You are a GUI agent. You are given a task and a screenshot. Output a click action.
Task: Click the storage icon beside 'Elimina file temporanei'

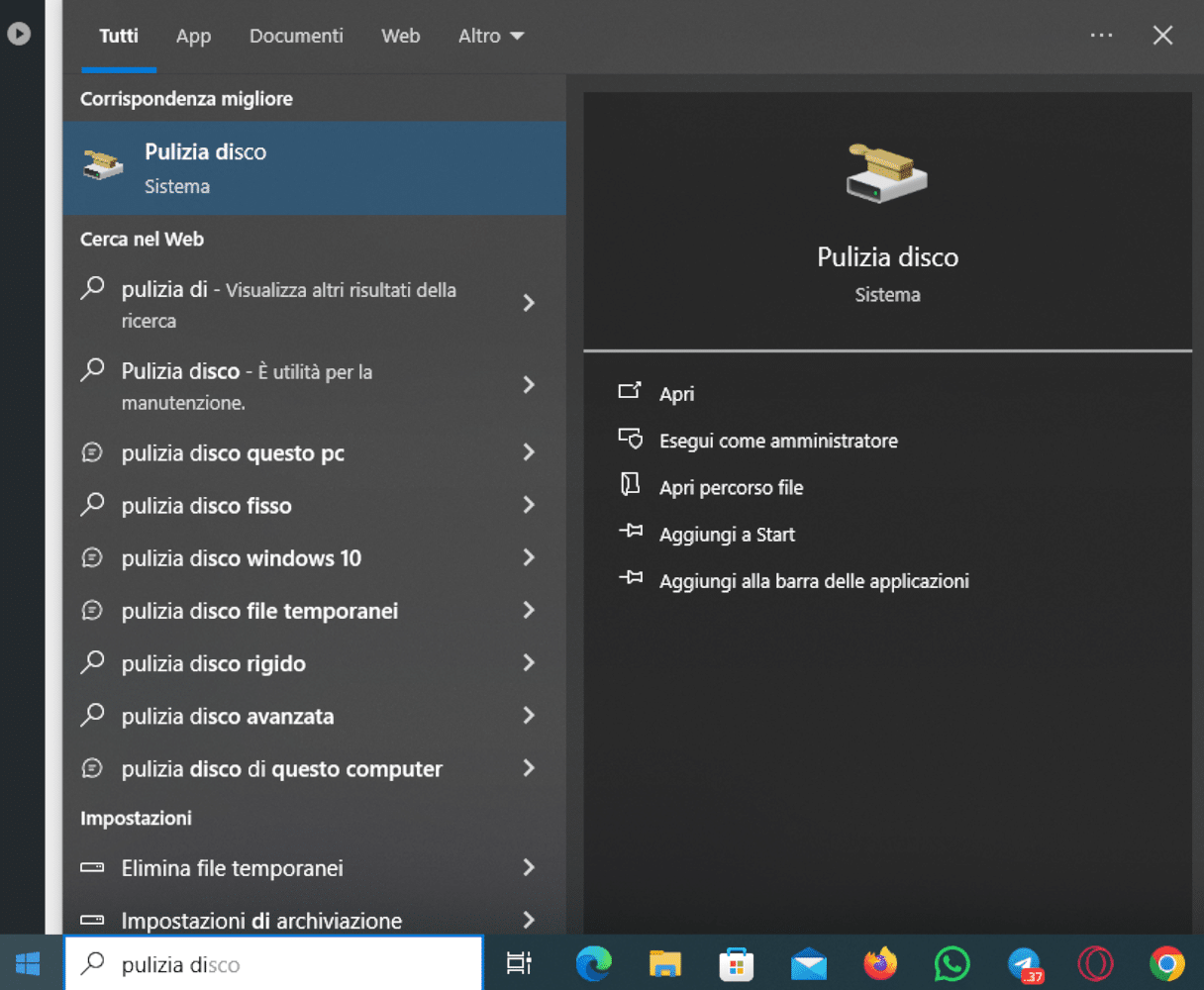pos(92,867)
